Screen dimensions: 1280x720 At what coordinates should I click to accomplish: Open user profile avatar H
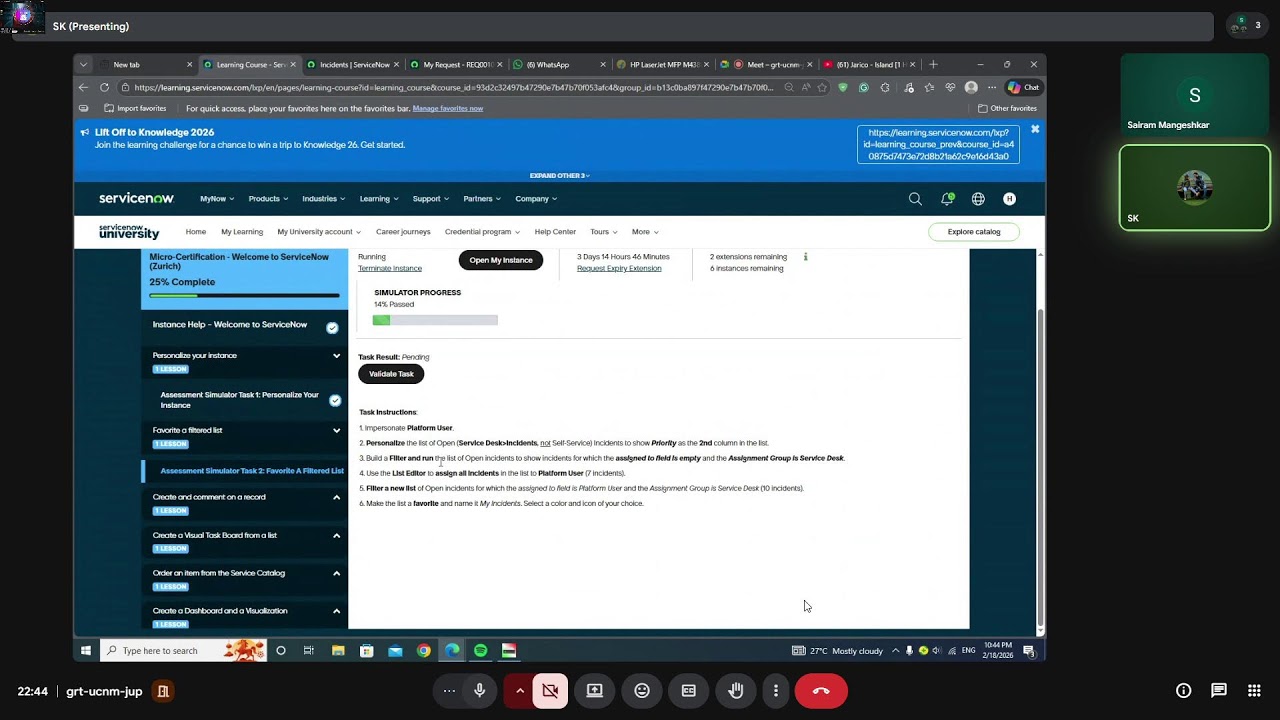[1009, 199]
